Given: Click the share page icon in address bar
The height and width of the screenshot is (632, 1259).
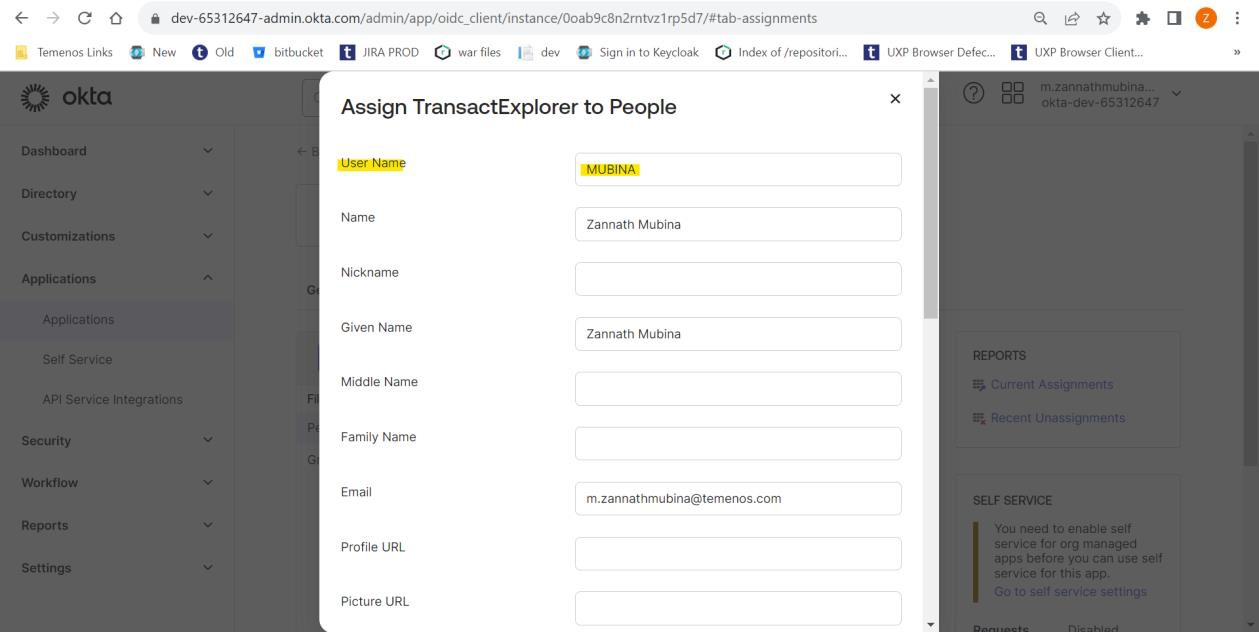Looking at the screenshot, I should click(1072, 18).
